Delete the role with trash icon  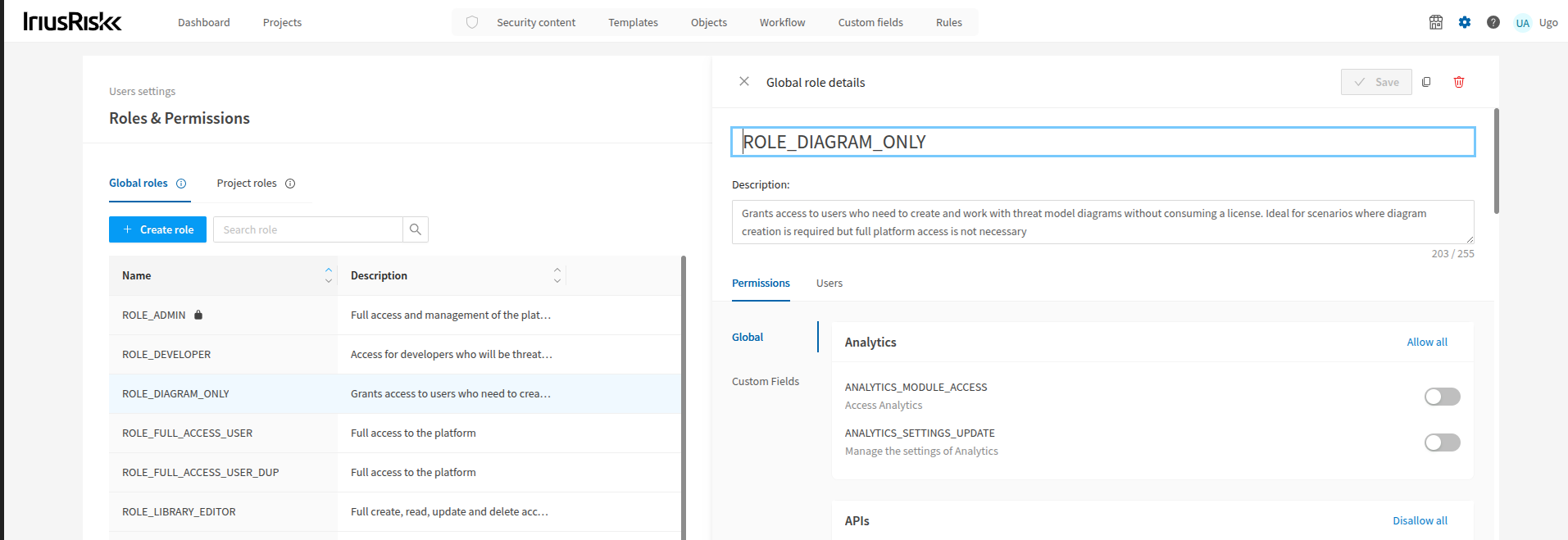[1459, 82]
